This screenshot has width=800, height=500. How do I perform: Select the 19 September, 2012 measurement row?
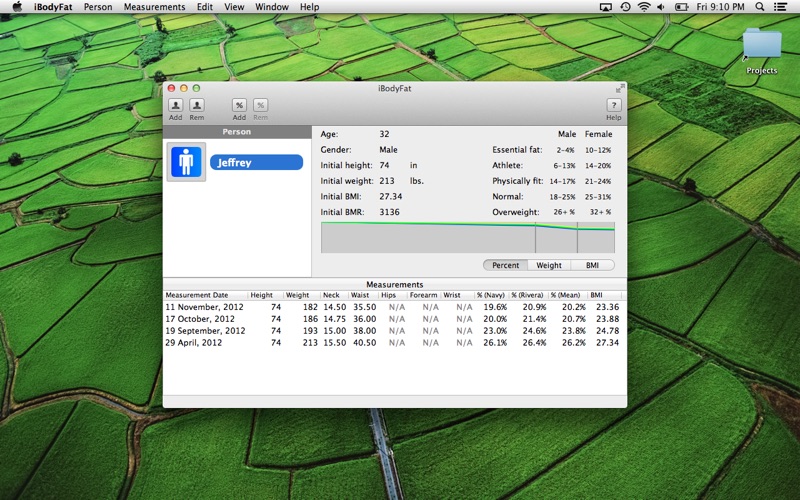(394, 331)
